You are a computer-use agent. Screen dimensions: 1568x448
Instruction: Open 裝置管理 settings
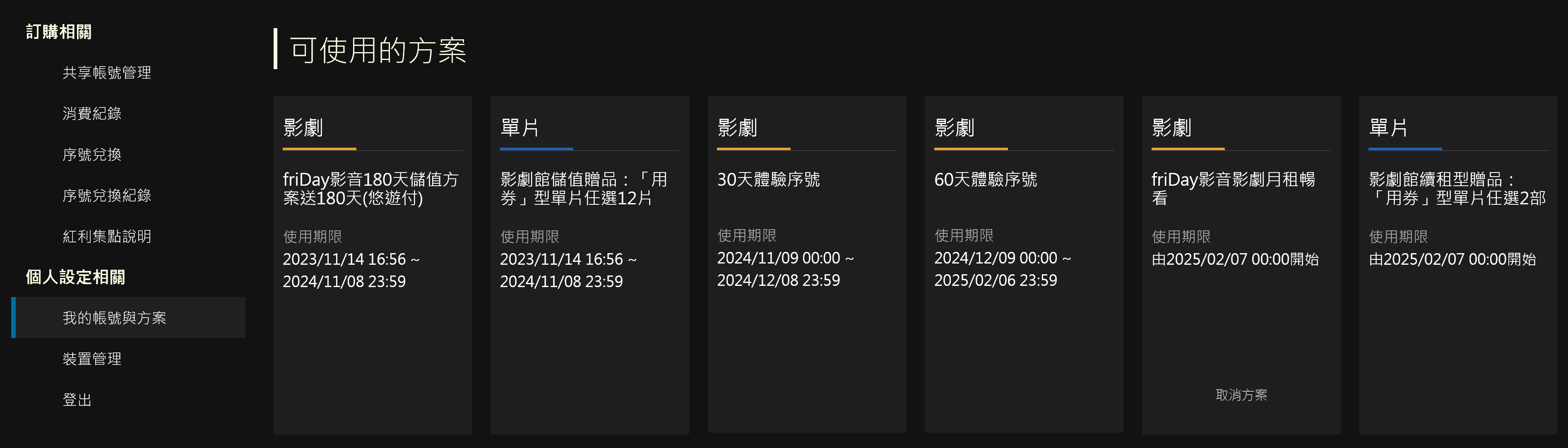[92, 359]
